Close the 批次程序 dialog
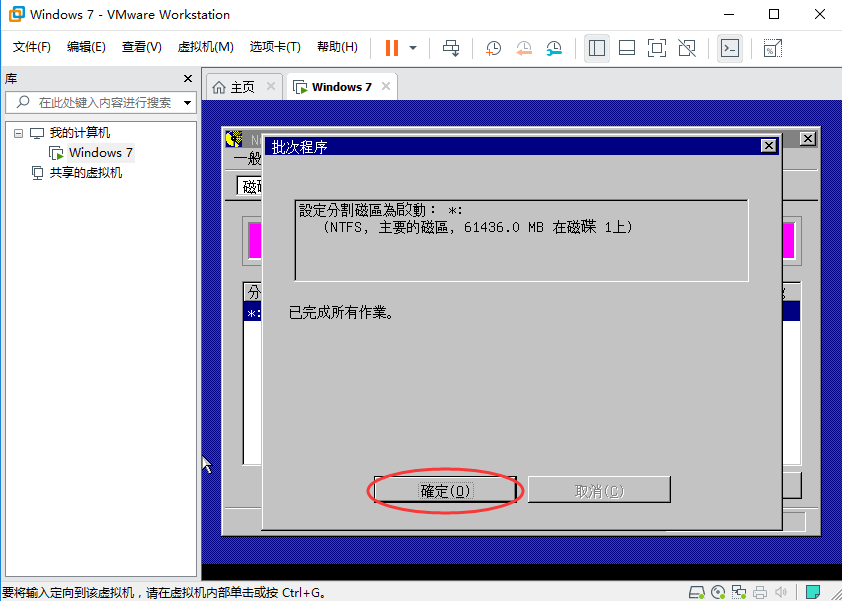The width and height of the screenshot is (842, 601). click(769, 146)
